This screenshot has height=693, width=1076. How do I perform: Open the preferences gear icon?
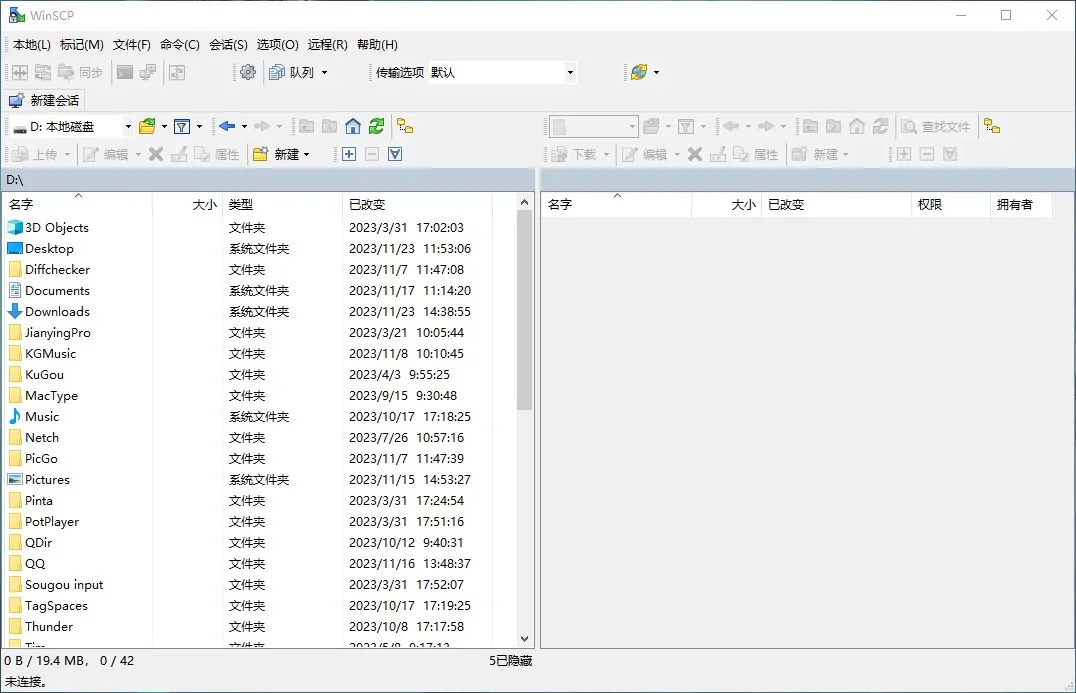(x=248, y=72)
